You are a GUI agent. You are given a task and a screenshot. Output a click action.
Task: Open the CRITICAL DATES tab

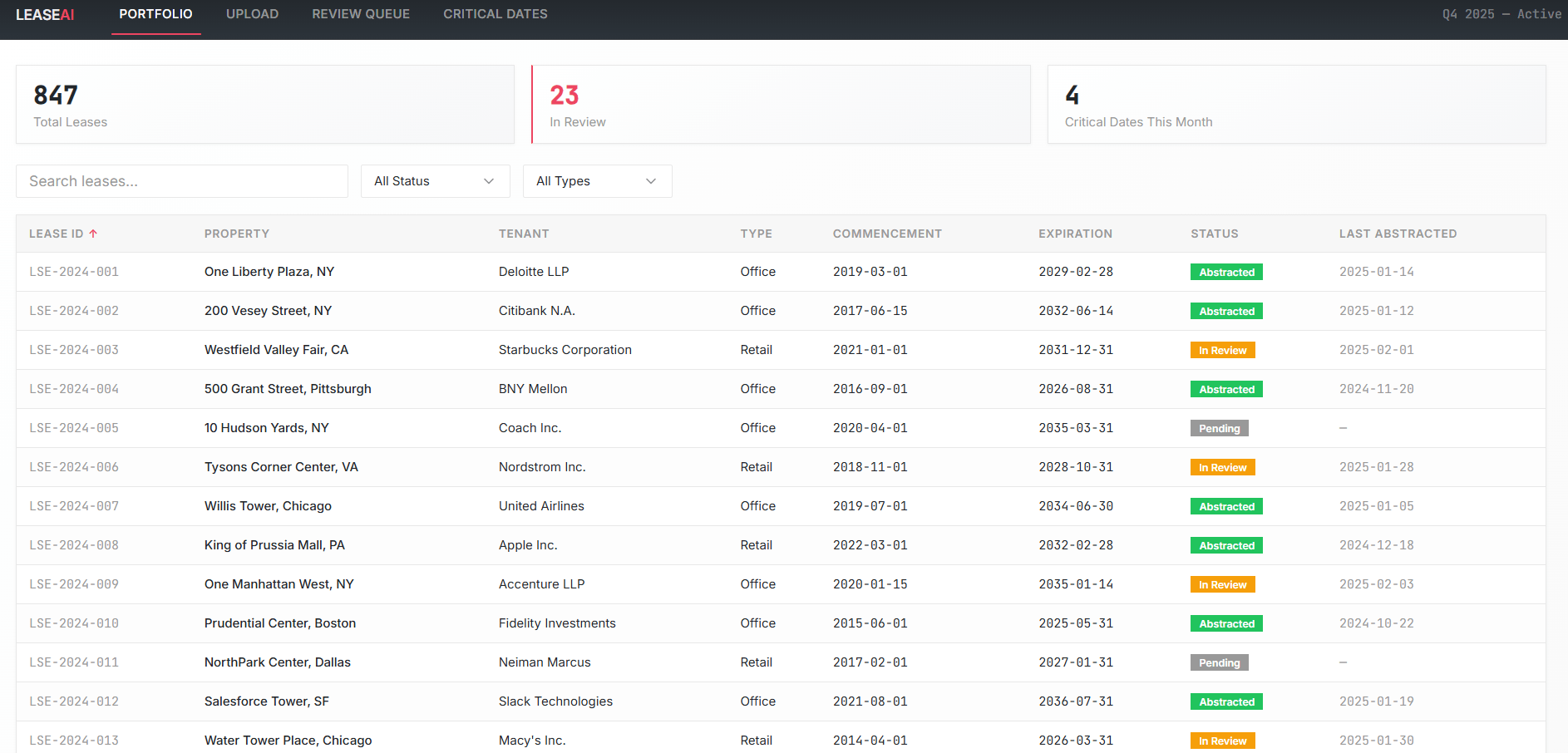tap(496, 14)
